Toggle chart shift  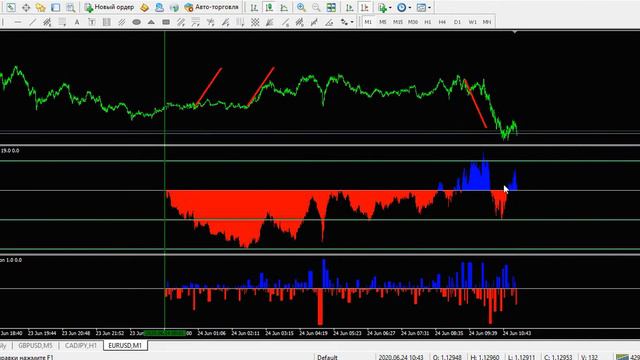(x=364, y=7)
